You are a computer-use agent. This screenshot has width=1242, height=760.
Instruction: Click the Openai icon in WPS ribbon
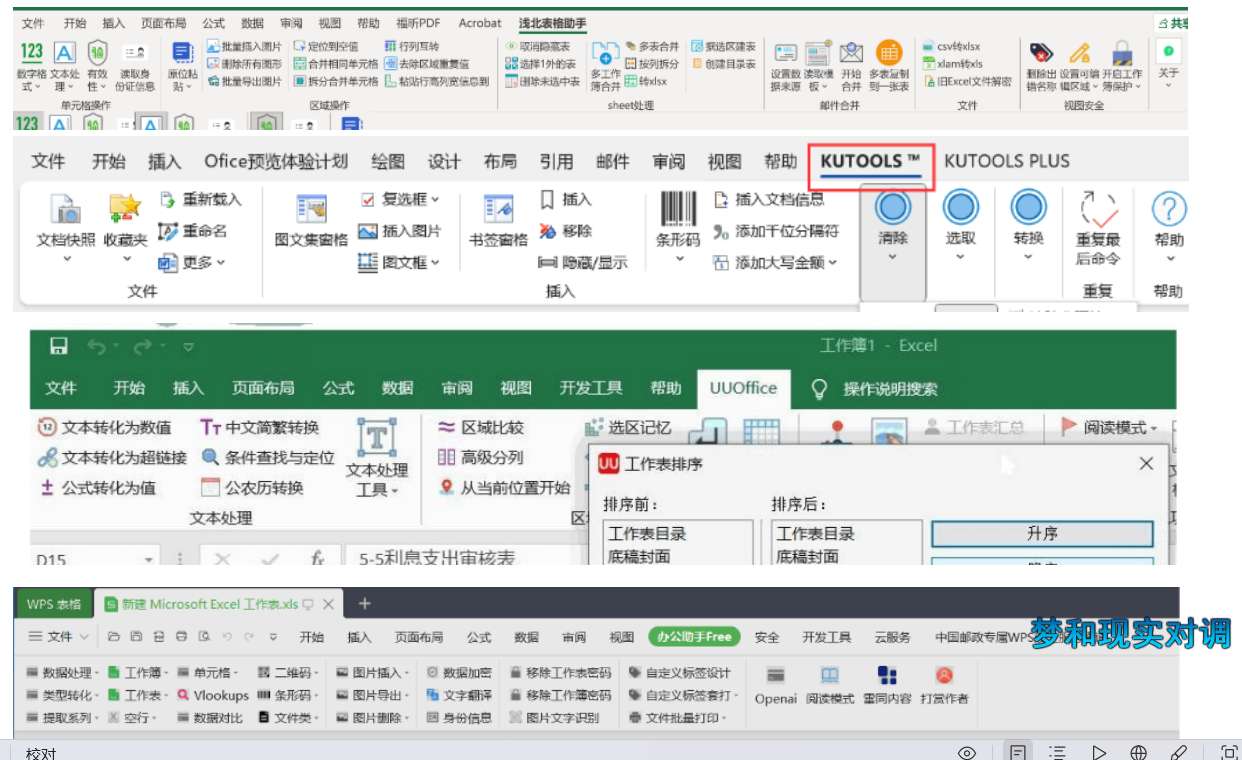(x=775, y=676)
